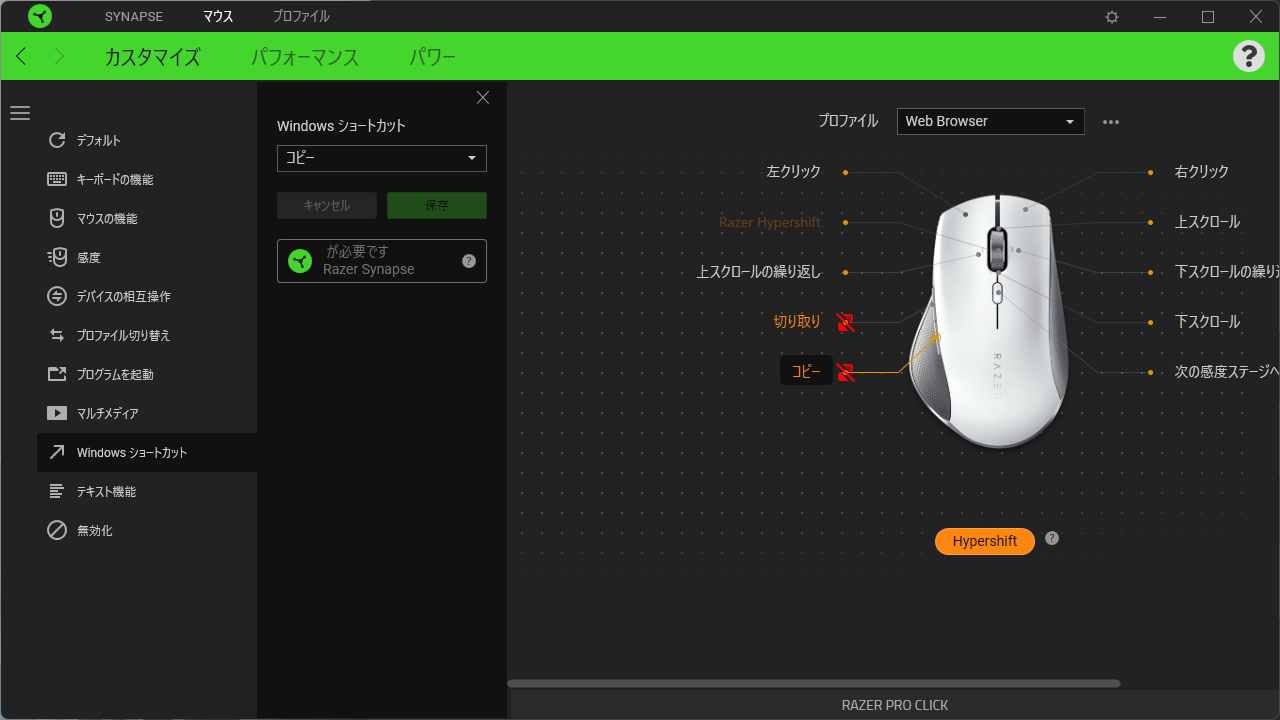Open the パフォーマンス tab
Screen dimensions: 1280x720
click(305, 57)
